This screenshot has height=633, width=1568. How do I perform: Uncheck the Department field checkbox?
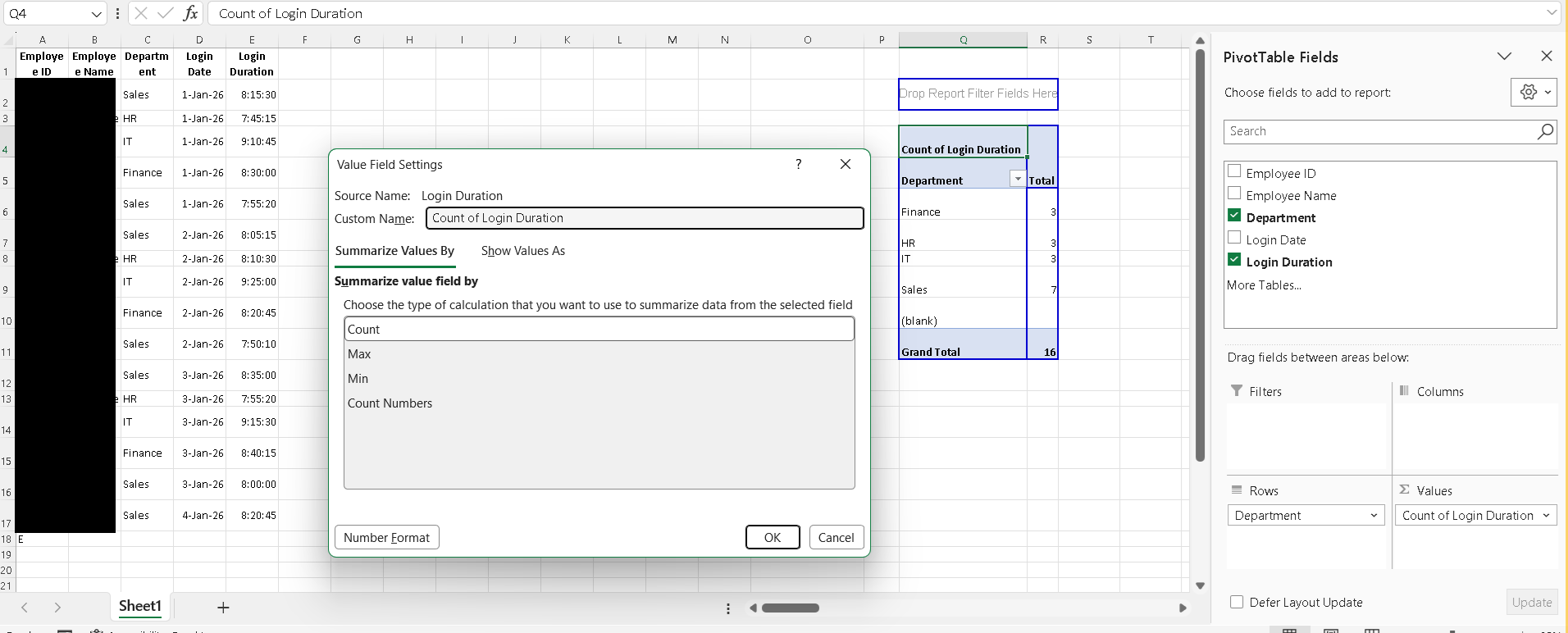1234,216
